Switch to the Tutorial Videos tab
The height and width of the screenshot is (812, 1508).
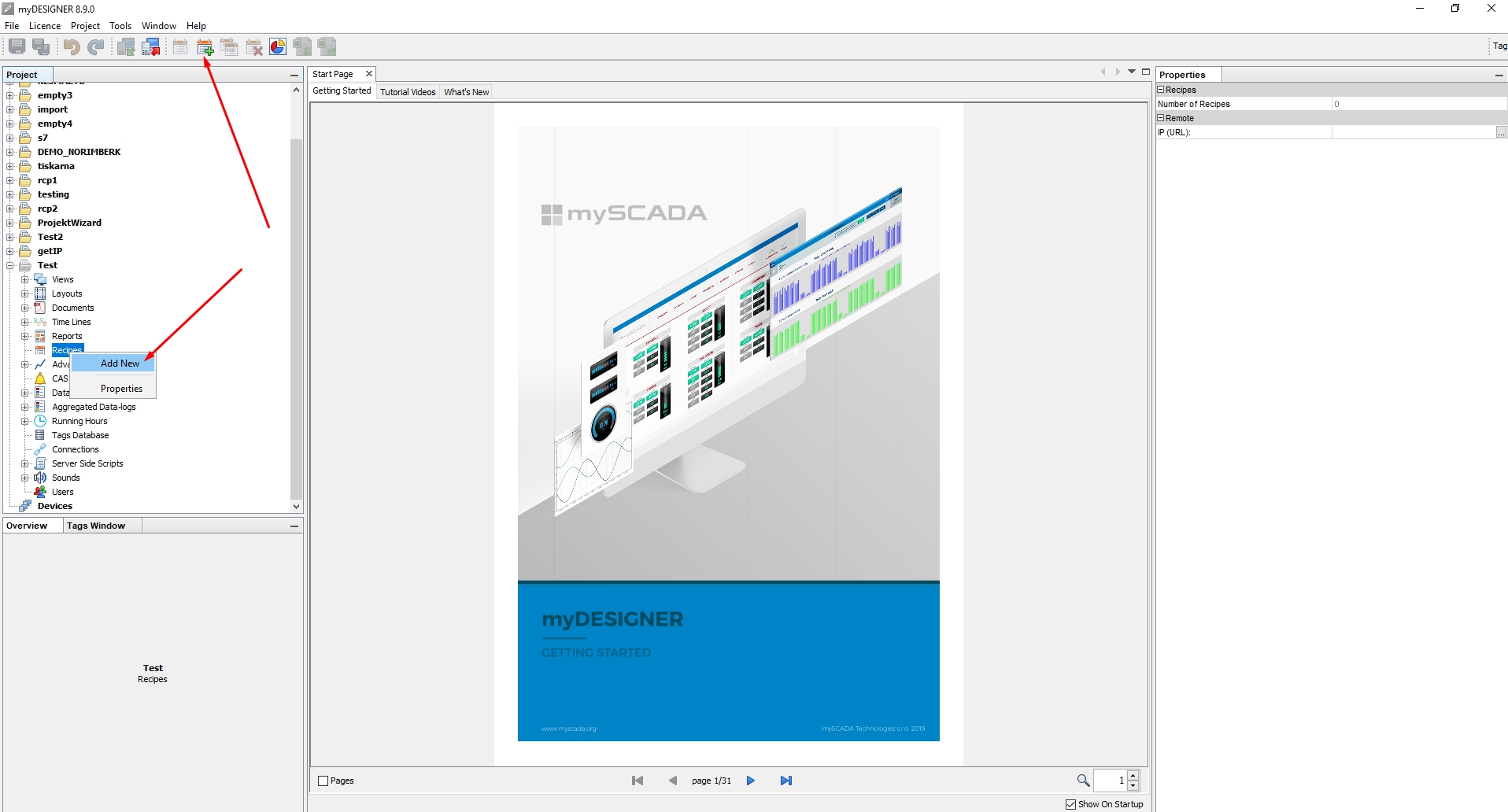[408, 92]
